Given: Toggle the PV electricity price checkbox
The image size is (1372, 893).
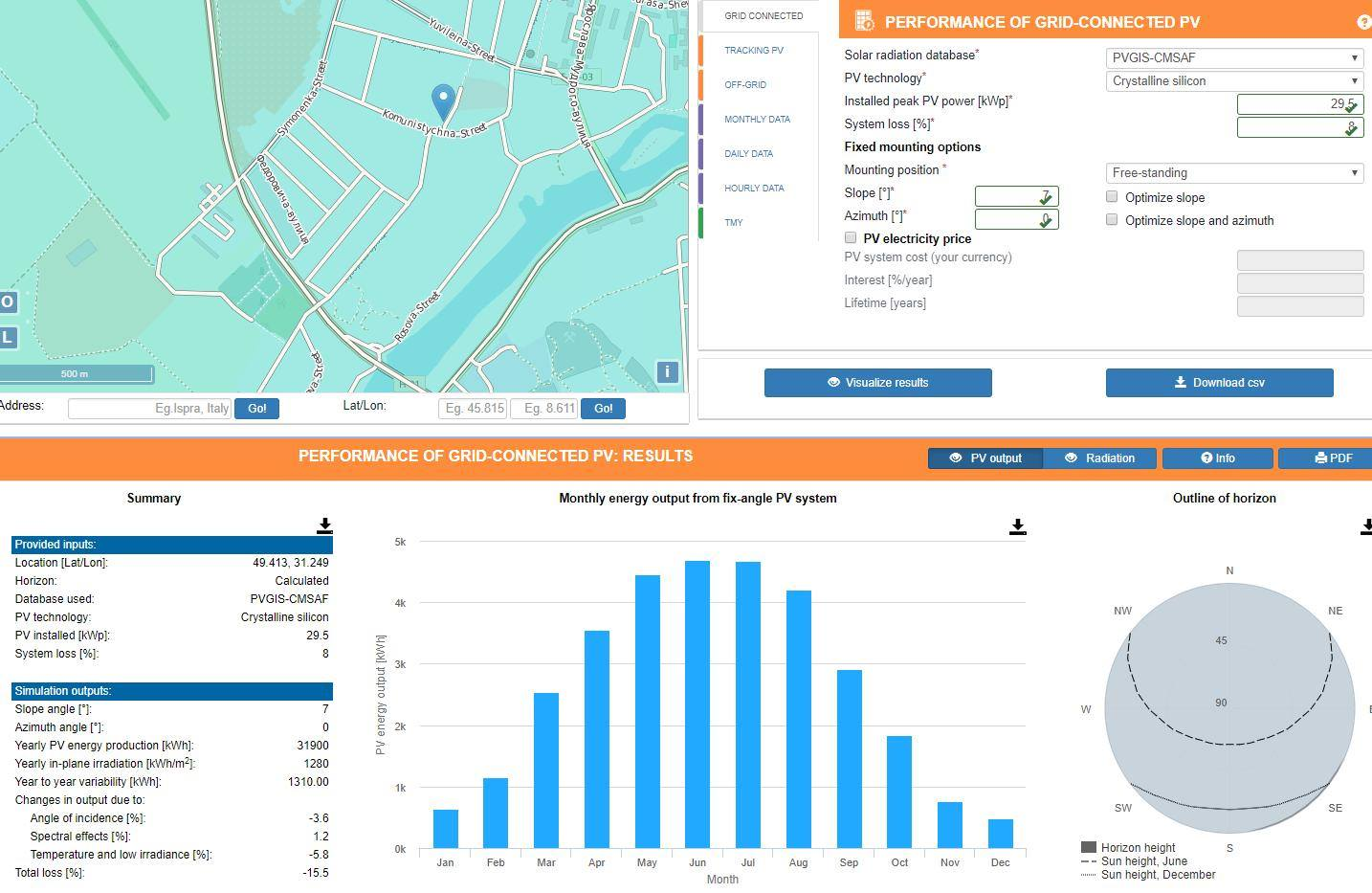Looking at the screenshot, I should click(851, 237).
